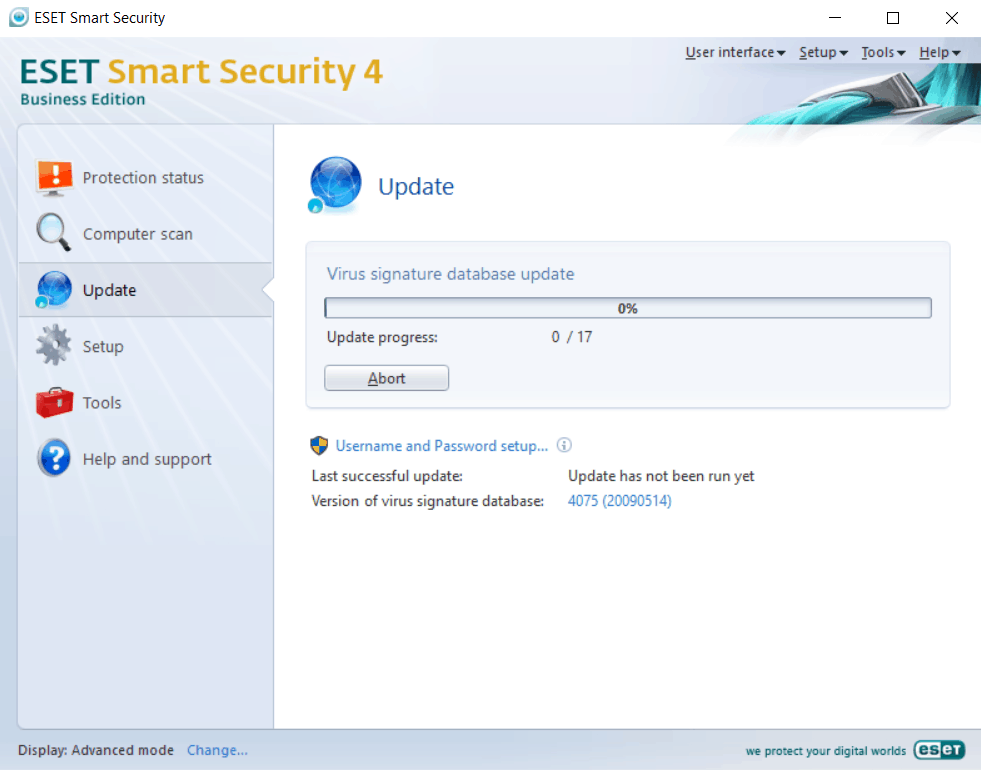Click Change display mode link
Image resolution: width=981 pixels, height=770 pixels.
[x=217, y=750]
